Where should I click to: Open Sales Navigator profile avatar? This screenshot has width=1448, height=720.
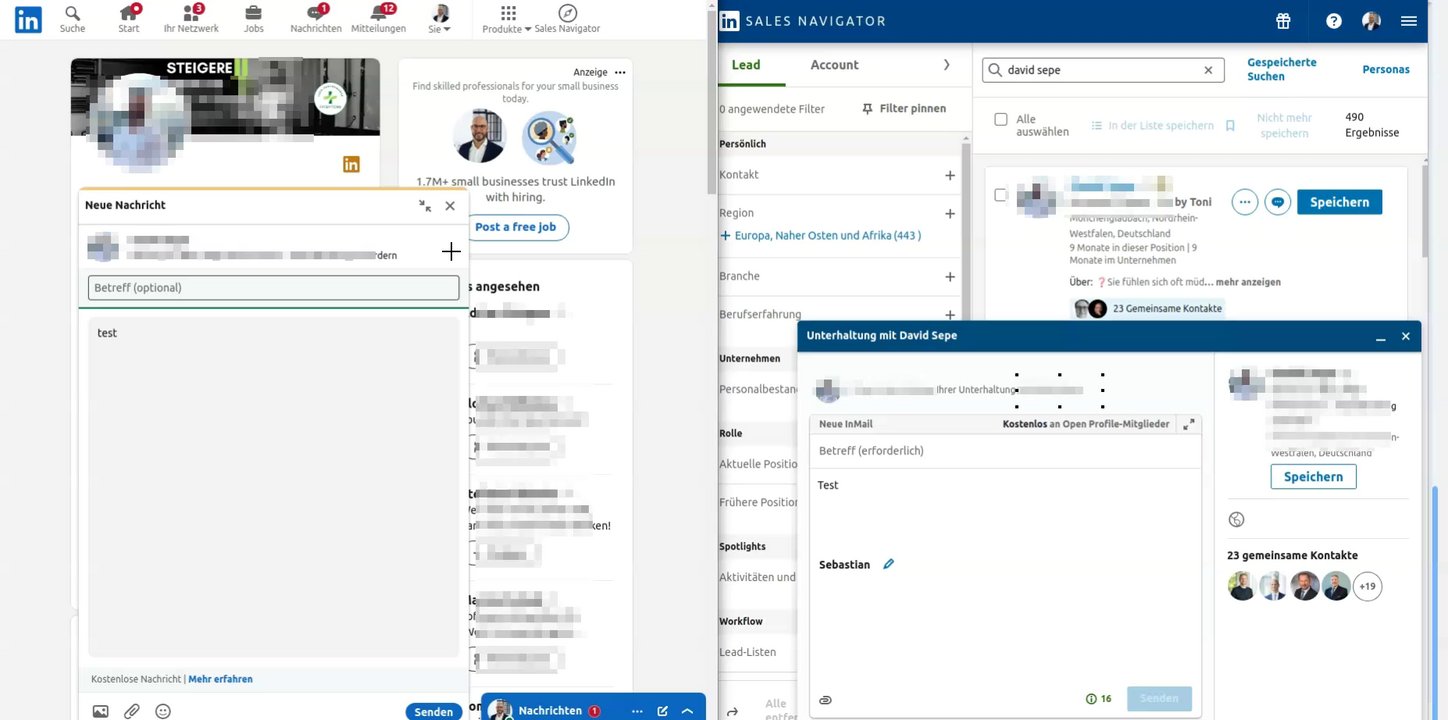point(1371,21)
